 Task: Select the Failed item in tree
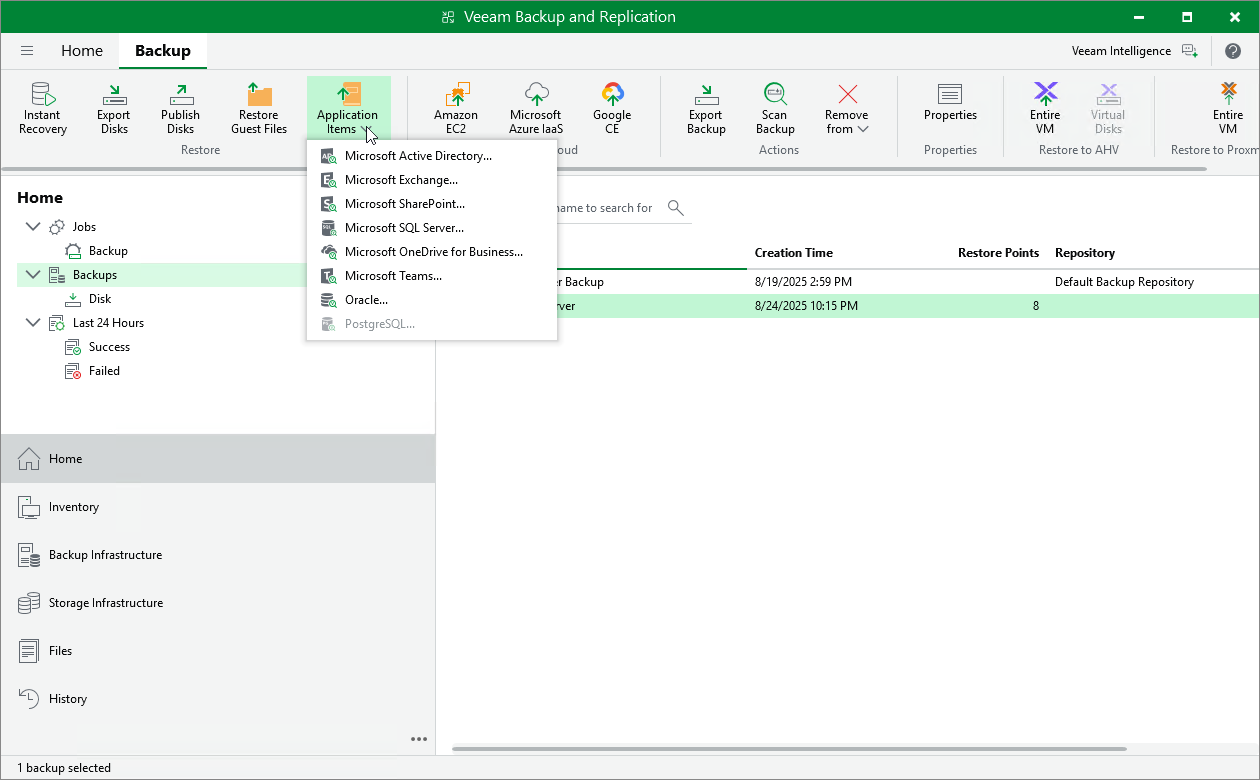point(104,371)
